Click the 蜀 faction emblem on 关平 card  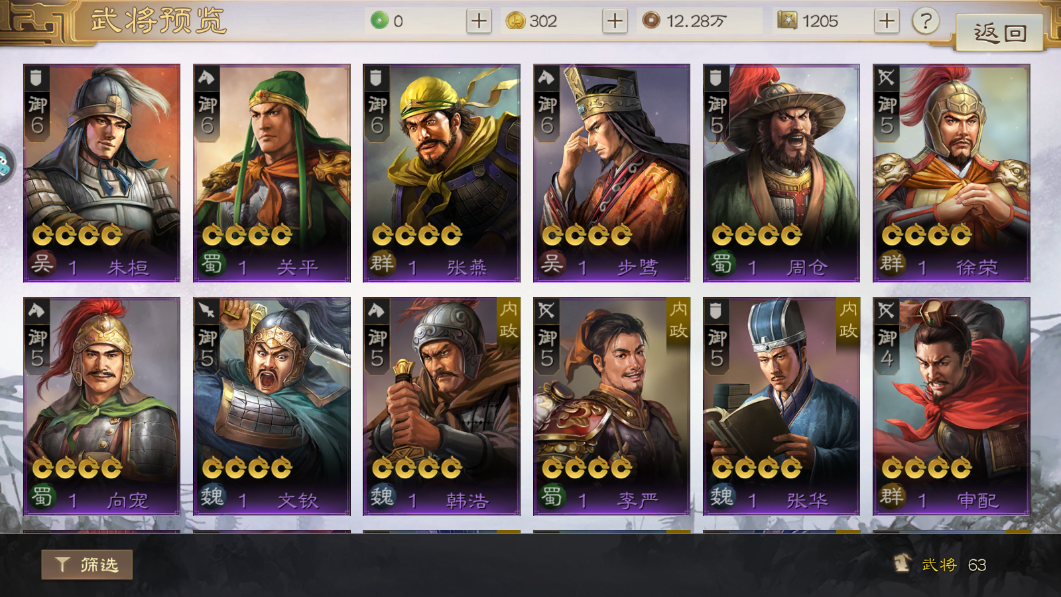(211, 263)
